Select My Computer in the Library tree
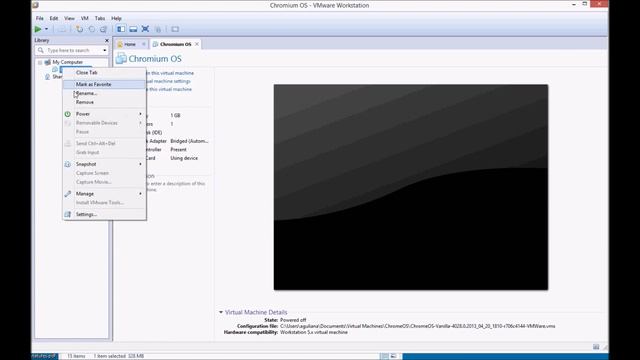 coord(67,62)
